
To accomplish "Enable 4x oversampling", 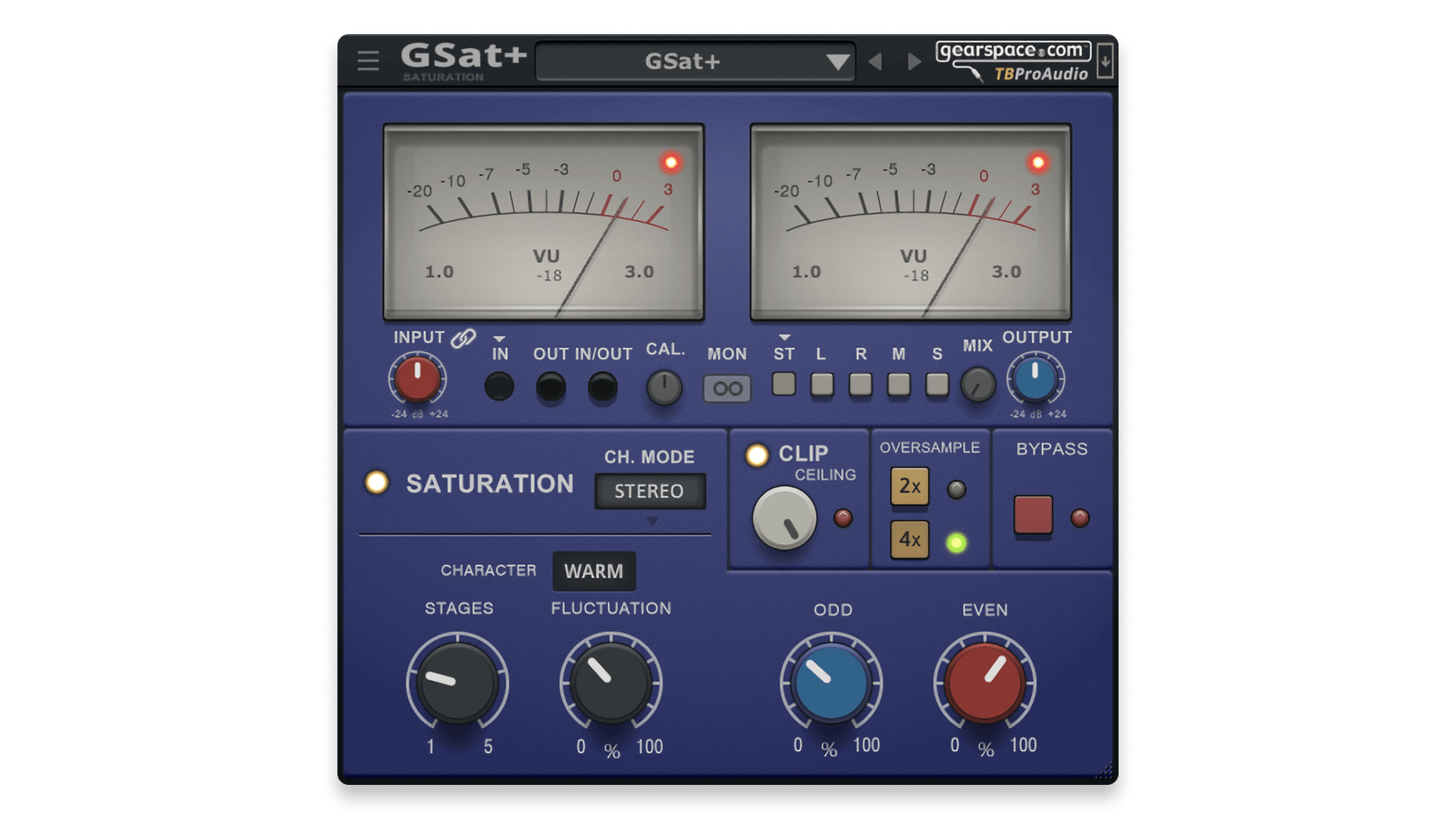I will point(909,540).
